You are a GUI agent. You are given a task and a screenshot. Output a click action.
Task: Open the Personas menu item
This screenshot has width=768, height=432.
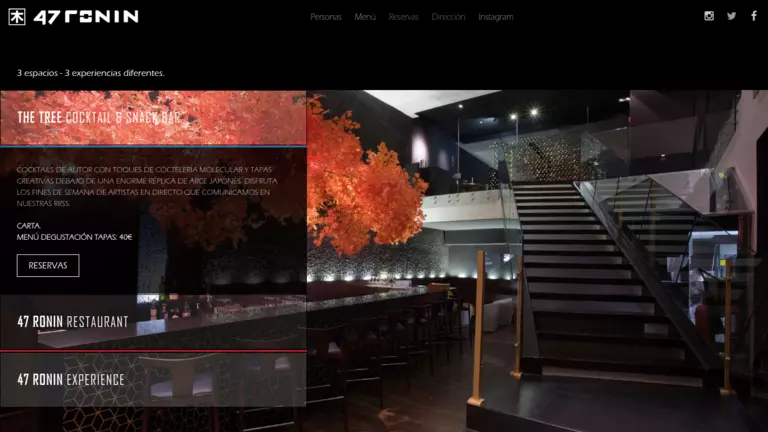click(326, 17)
